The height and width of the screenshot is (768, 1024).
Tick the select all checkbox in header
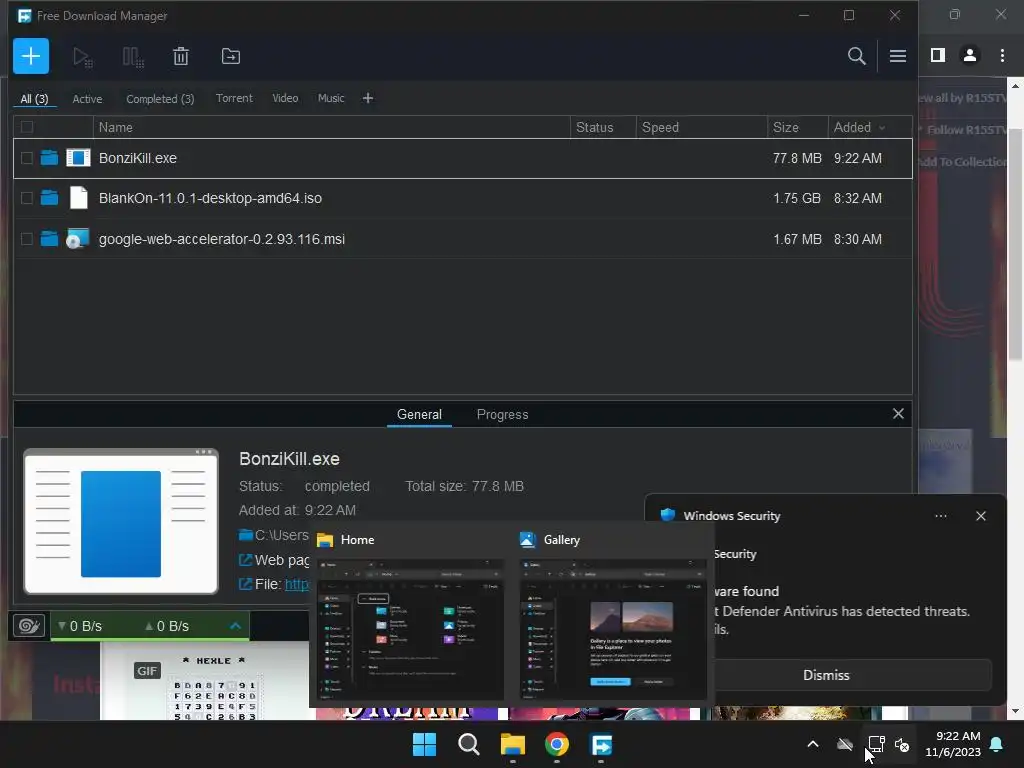pyautogui.click(x=27, y=127)
